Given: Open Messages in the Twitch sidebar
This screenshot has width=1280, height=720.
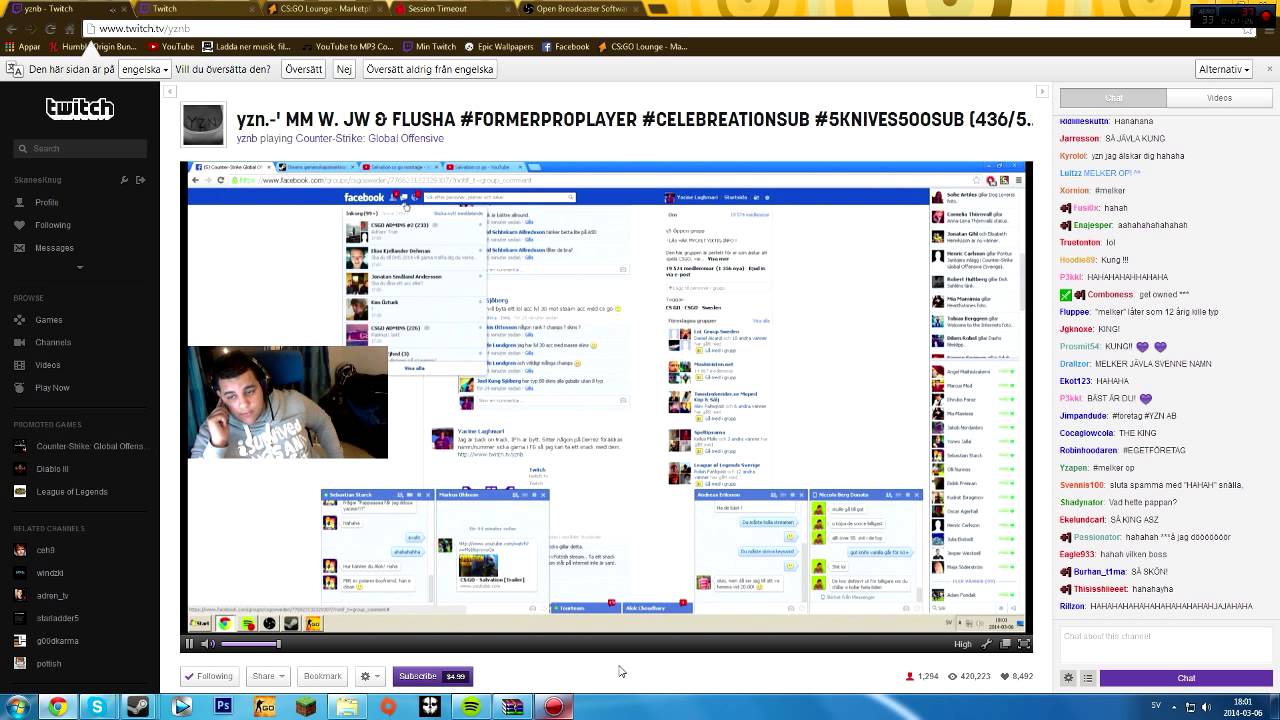Looking at the screenshot, I should pos(54,248).
